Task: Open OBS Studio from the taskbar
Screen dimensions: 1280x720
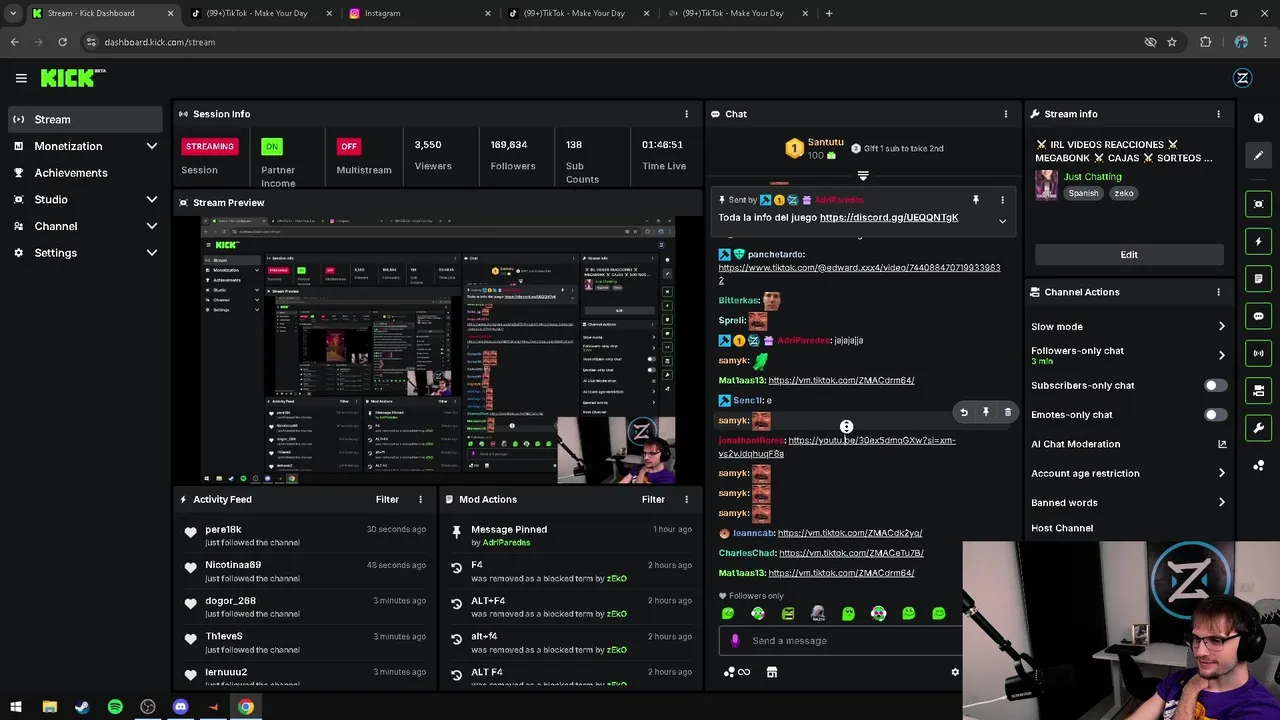Action: 148,707
